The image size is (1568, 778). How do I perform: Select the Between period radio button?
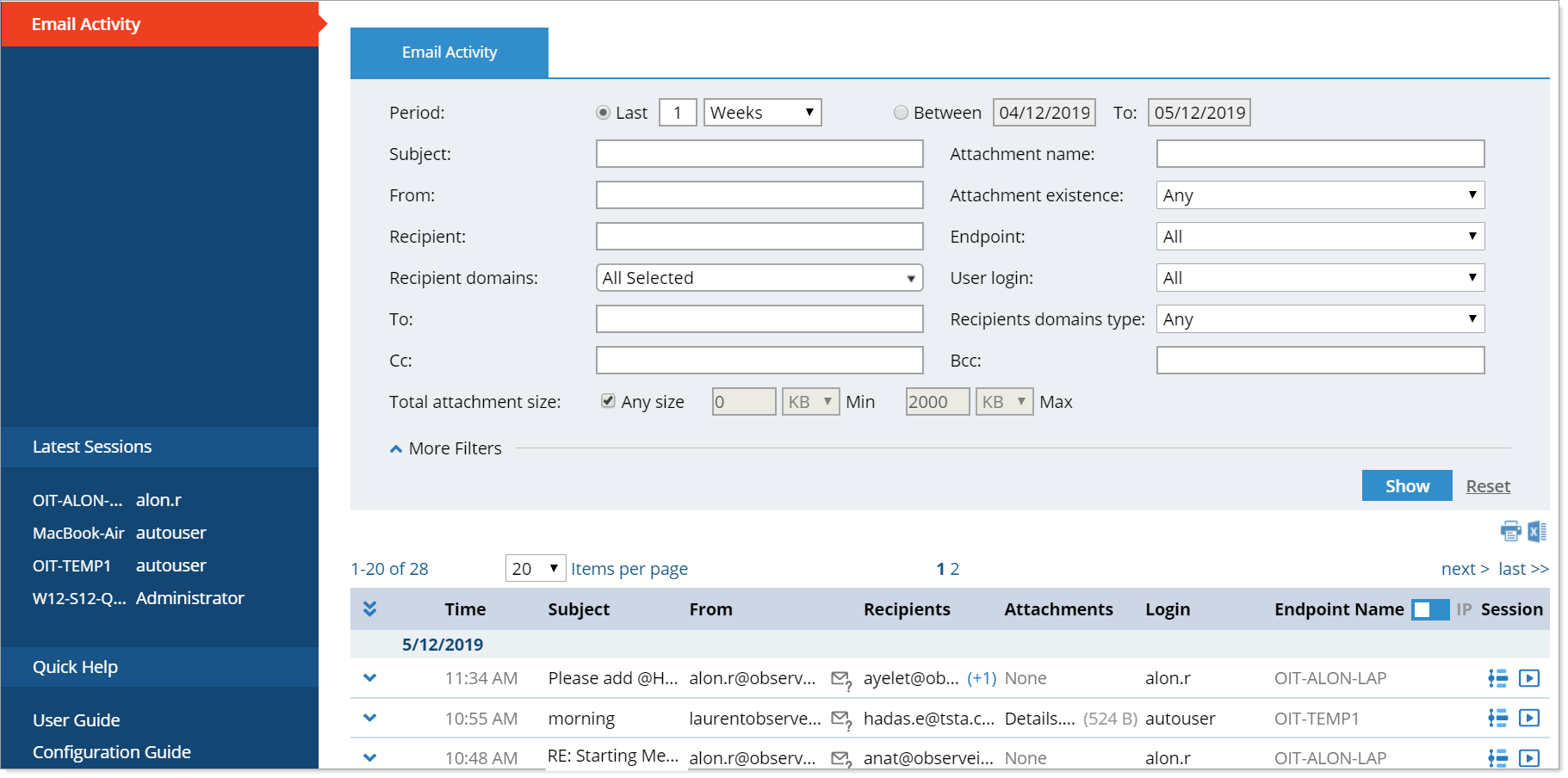coord(901,113)
